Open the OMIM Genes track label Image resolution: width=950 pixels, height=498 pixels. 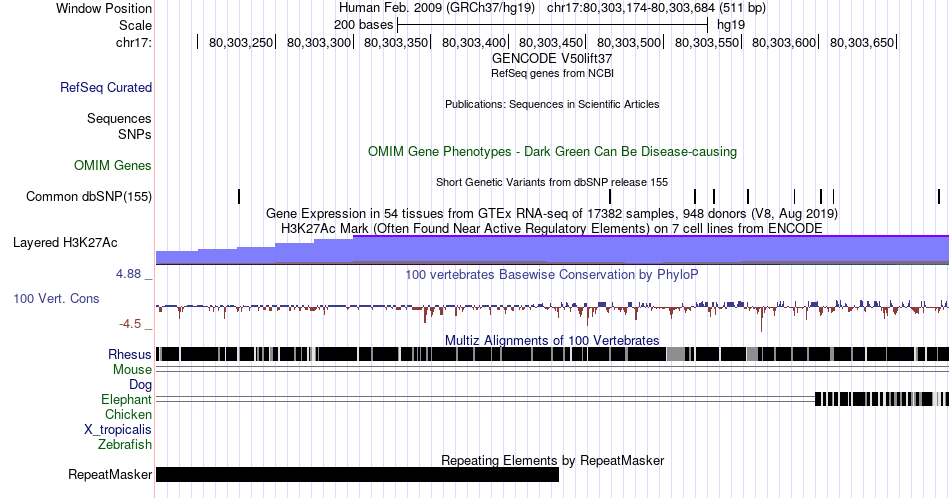[x=113, y=165]
